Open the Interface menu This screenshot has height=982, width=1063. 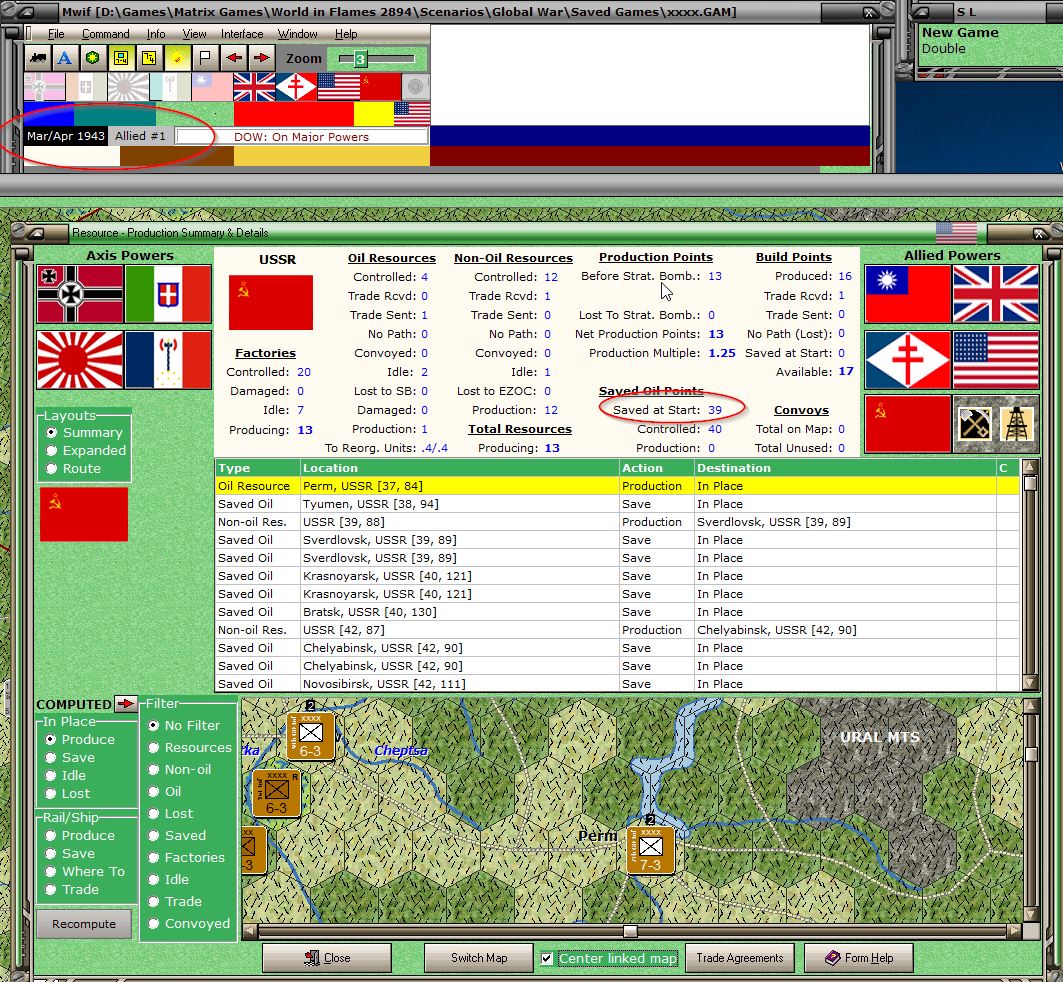(x=242, y=34)
